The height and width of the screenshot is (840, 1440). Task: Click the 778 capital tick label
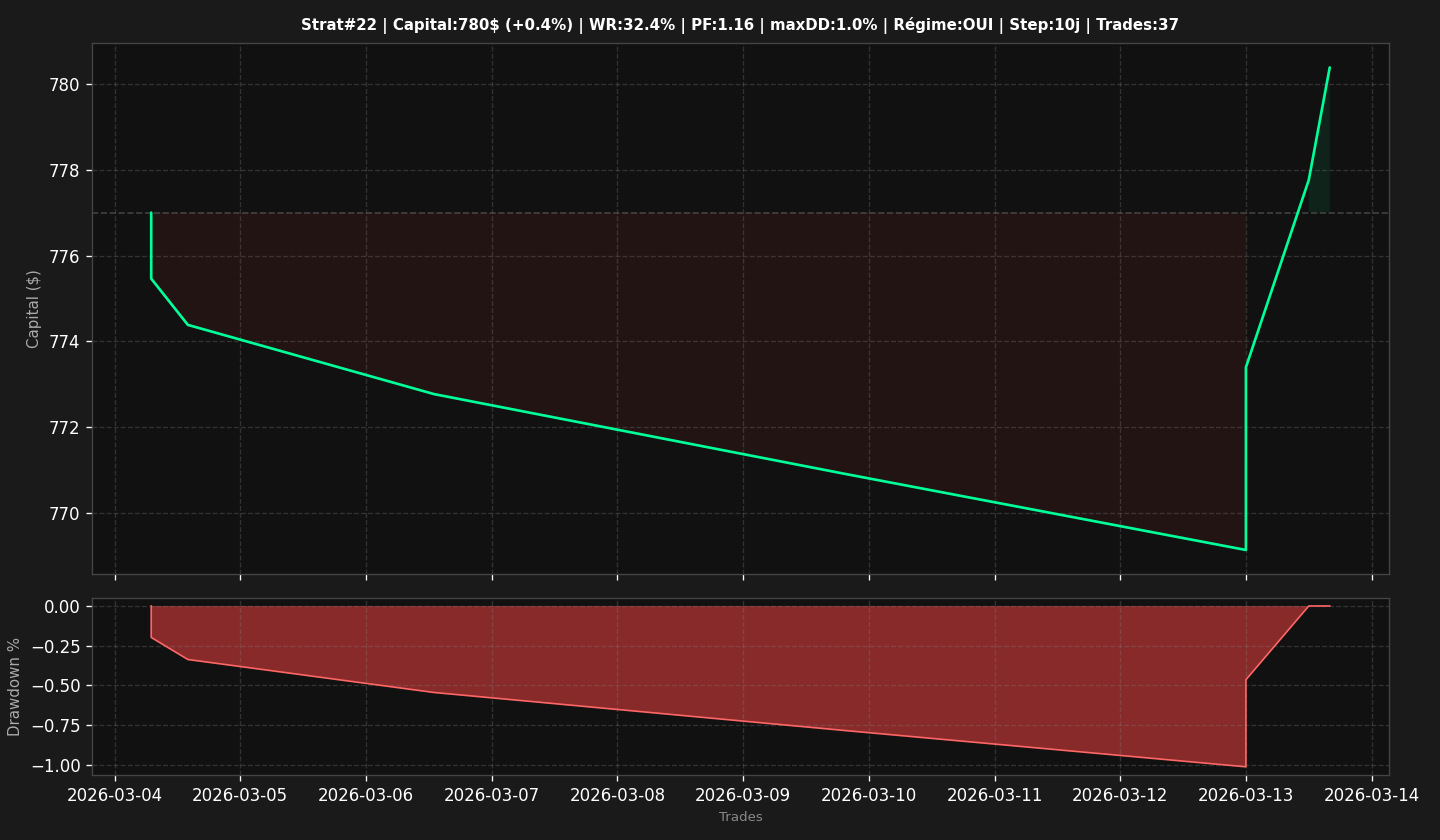click(65, 171)
